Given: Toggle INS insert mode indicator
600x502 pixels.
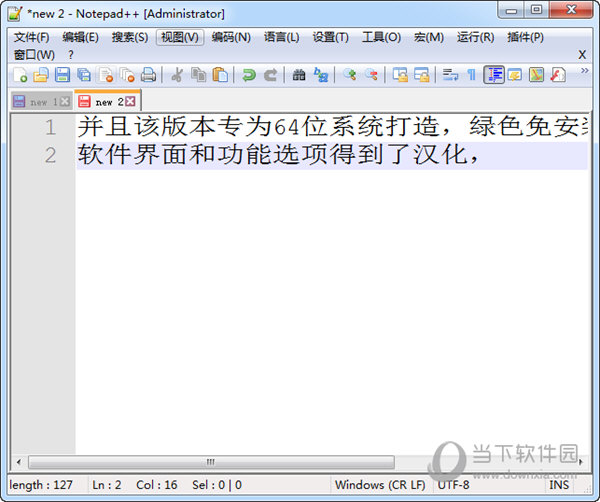Looking at the screenshot, I should click(559, 485).
